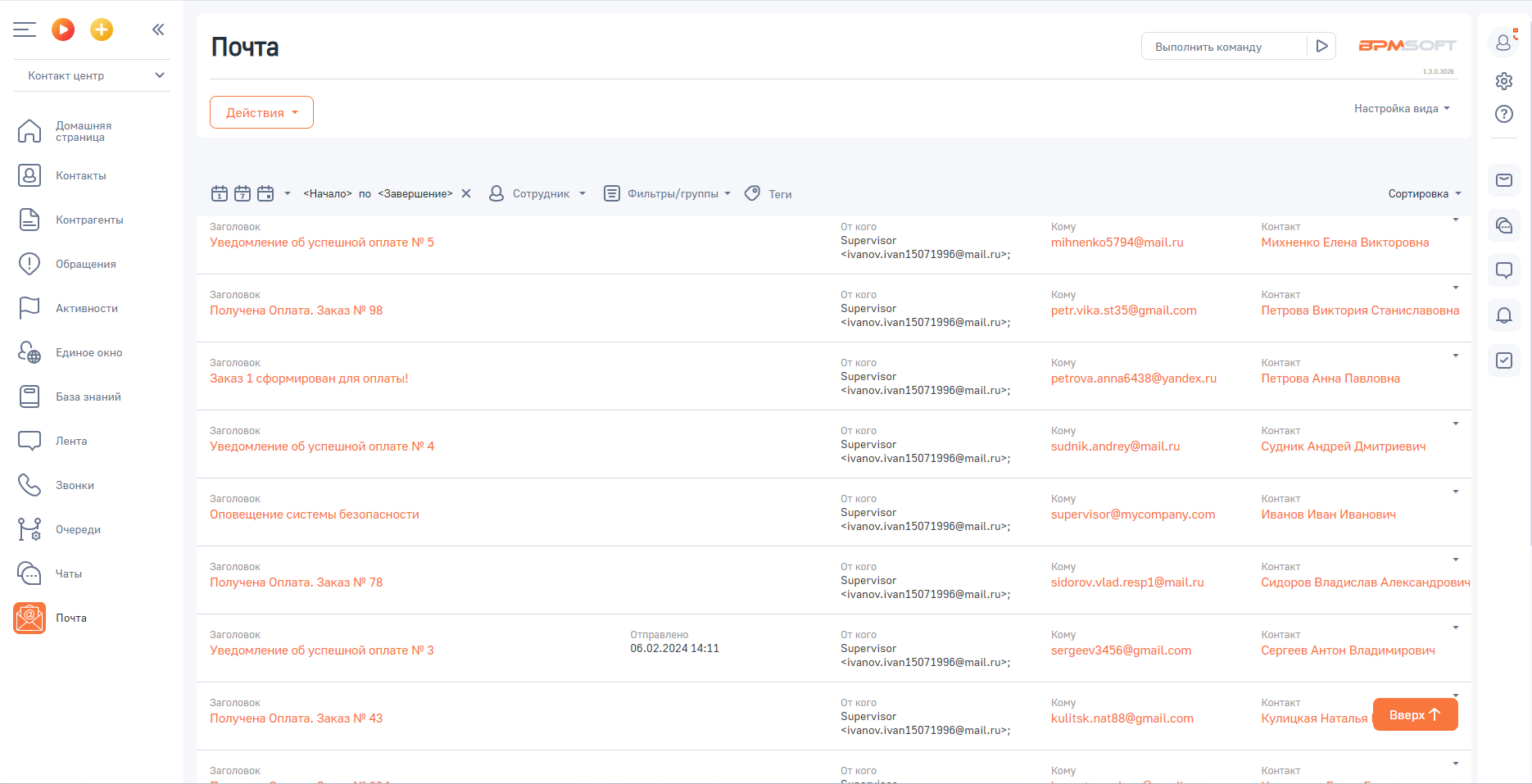Open База знаний in sidebar

[x=88, y=397]
